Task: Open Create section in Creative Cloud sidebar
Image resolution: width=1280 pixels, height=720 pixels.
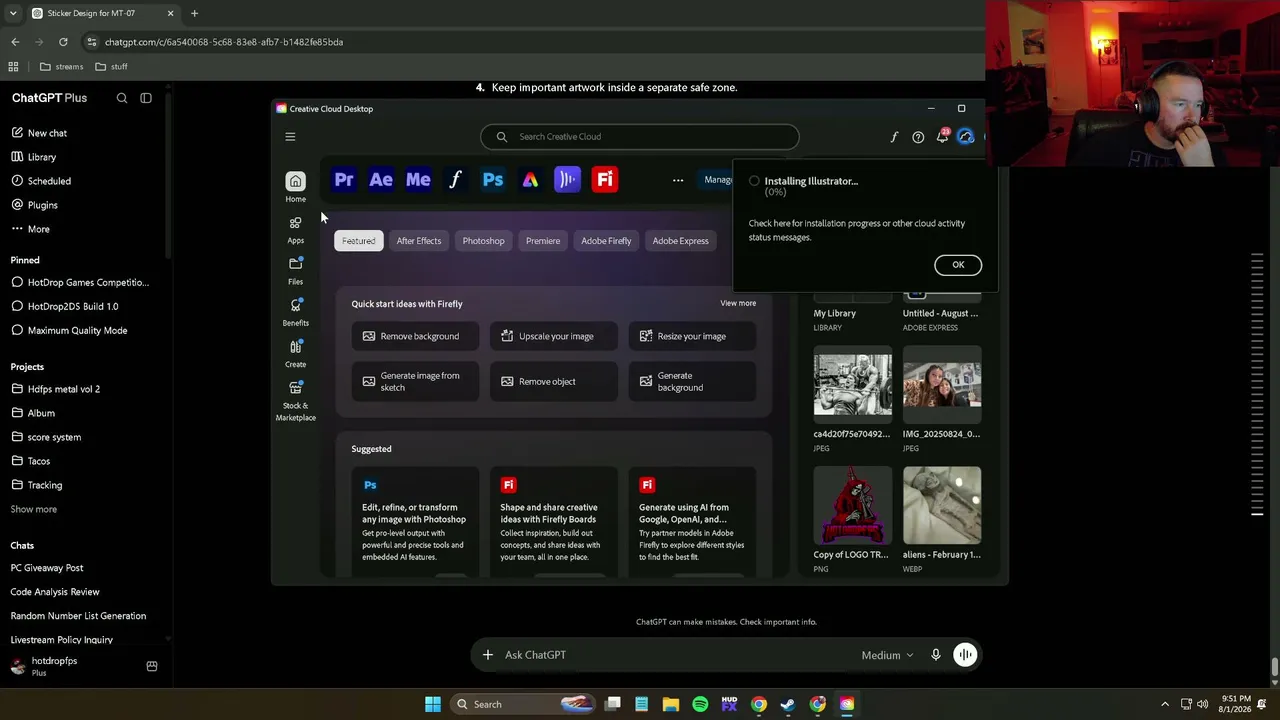Action: [x=295, y=354]
